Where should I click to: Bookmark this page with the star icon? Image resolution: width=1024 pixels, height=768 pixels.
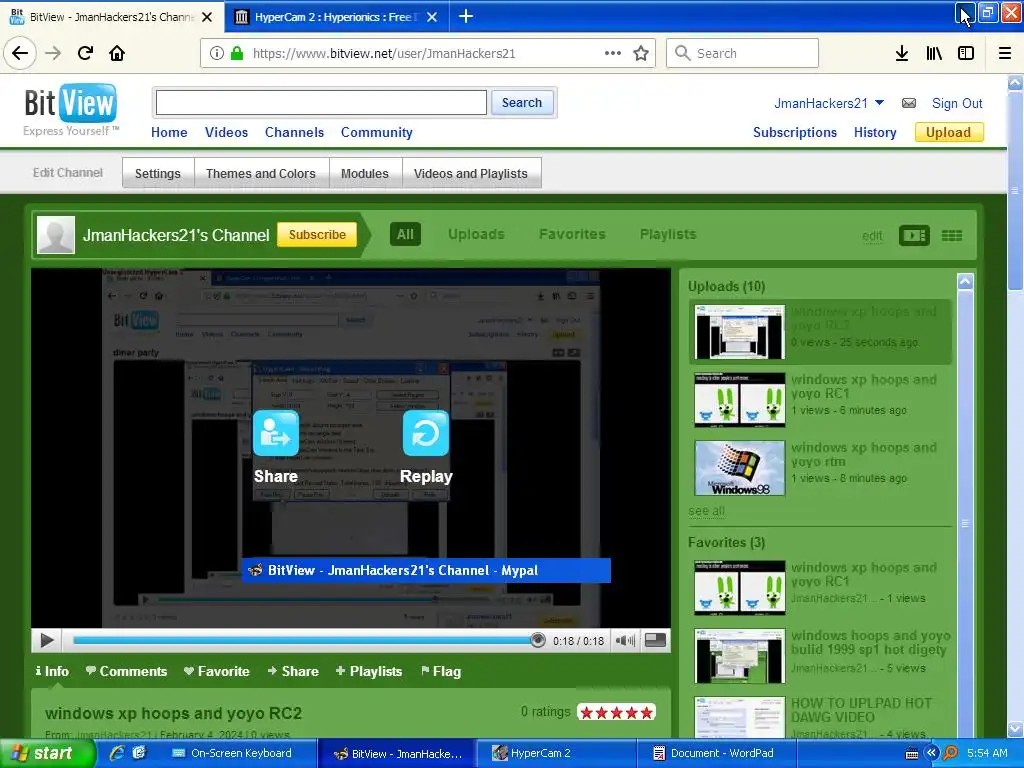tap(641, 53)
